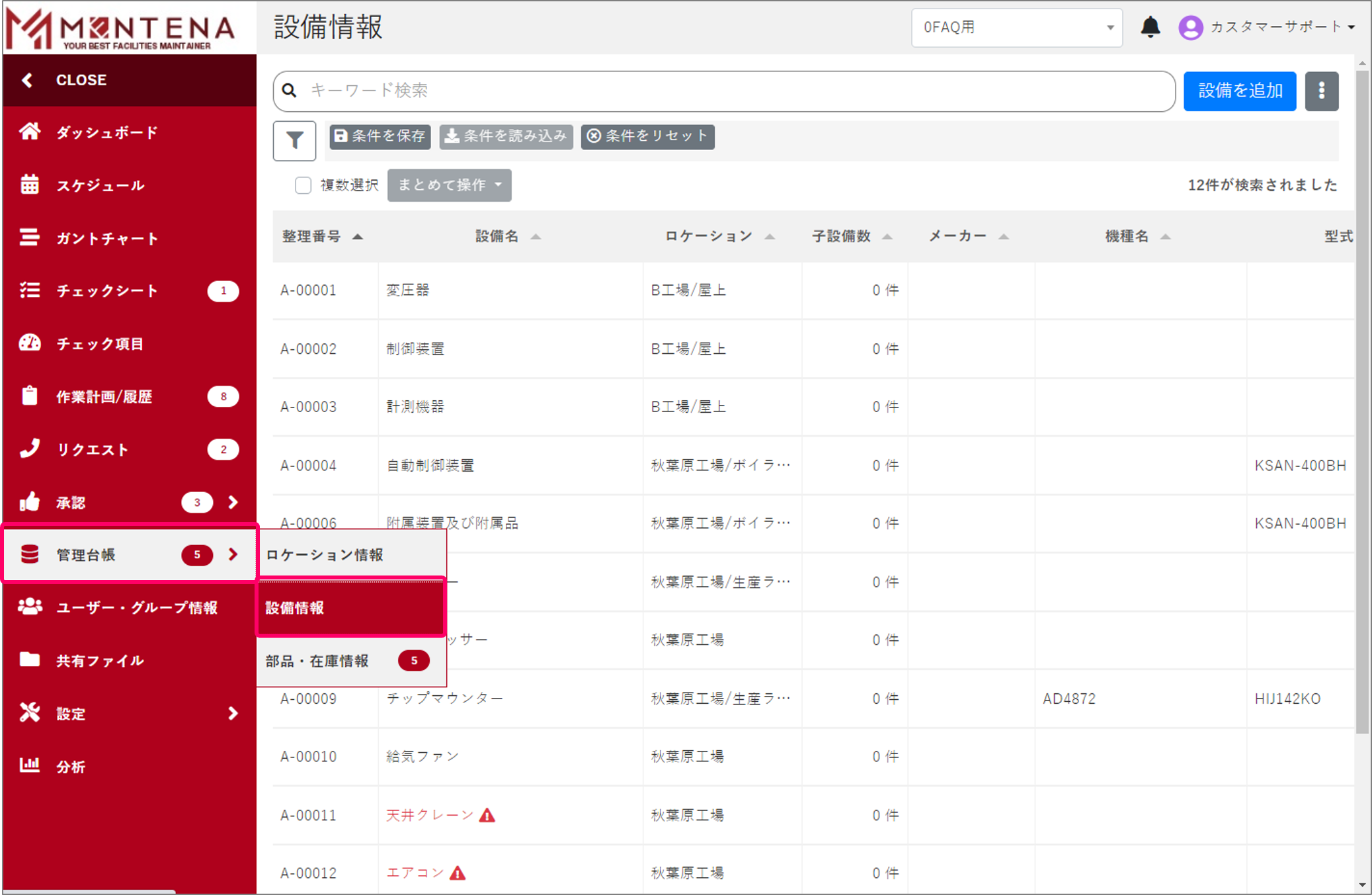
Task: Open Schedule via calendar icon
Action: (x=30, y=185)
